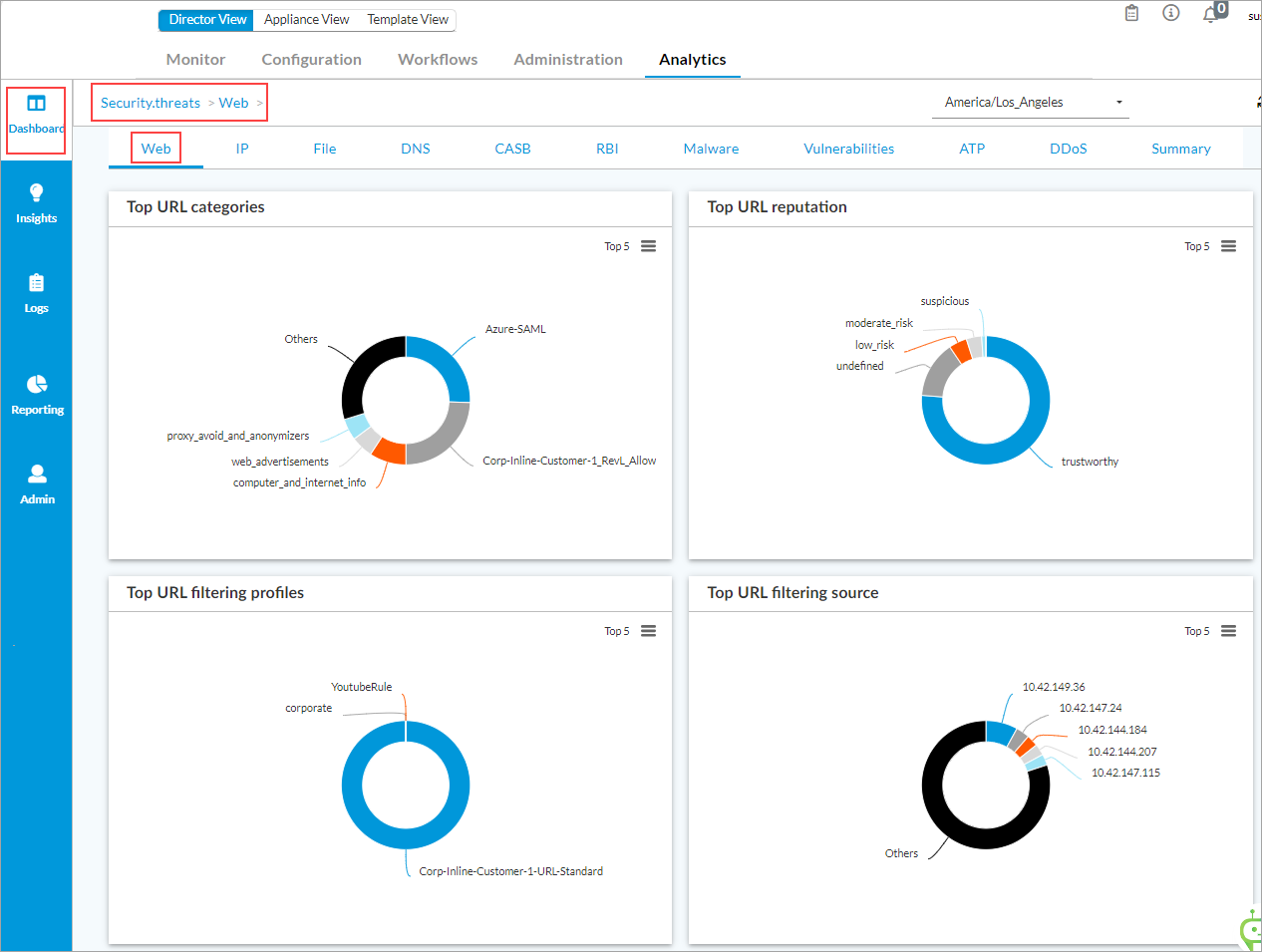This screenshot has width=1262, height=952.
Task: Switch to Appliance View
Action: point(306,20)
